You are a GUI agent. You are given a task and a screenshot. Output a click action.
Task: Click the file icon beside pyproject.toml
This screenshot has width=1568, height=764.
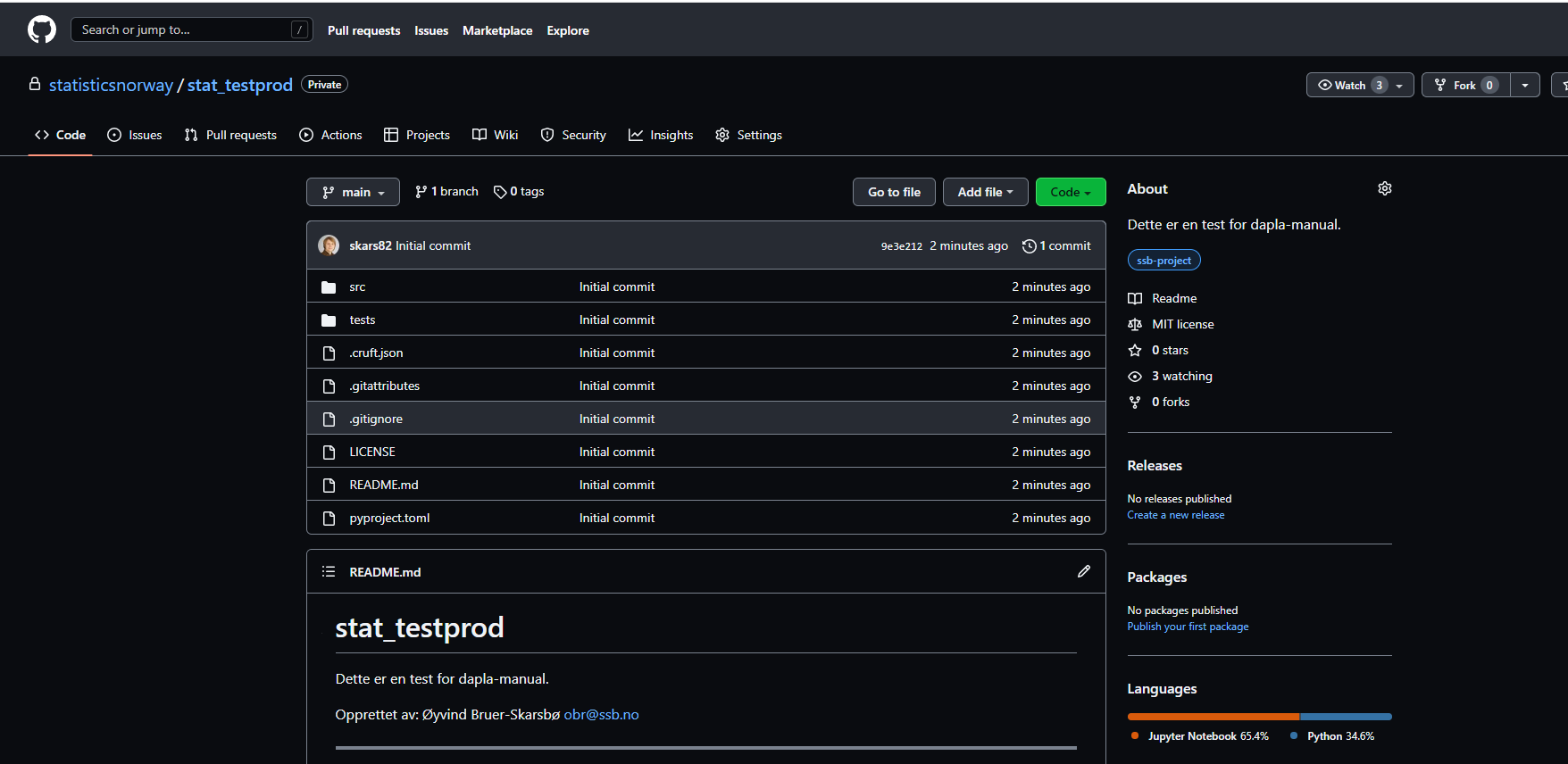[329, 519]
